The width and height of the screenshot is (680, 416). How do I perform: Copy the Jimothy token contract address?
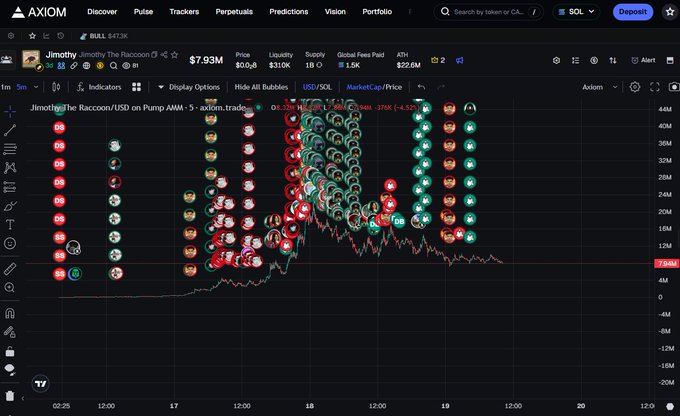pyautogui.click(x=154, y=55)
